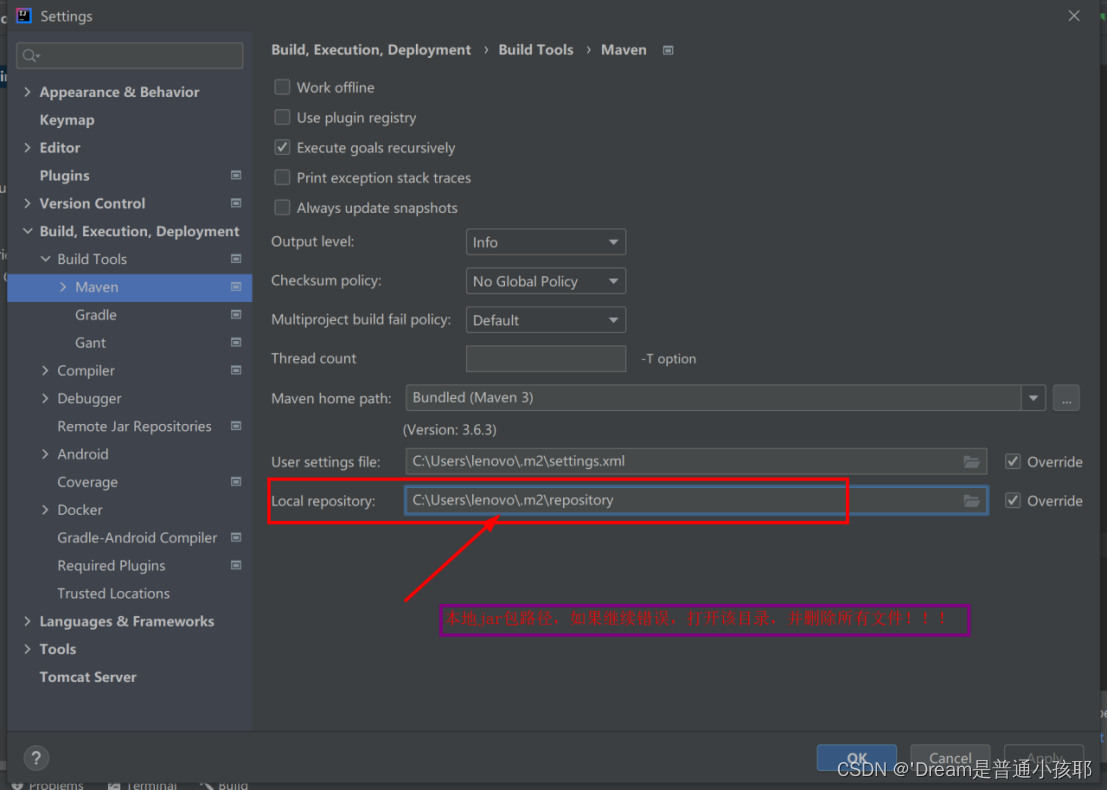Screen dimensions: 1108x790
Task: Click the OK button
Action: [x=856, y=758]
